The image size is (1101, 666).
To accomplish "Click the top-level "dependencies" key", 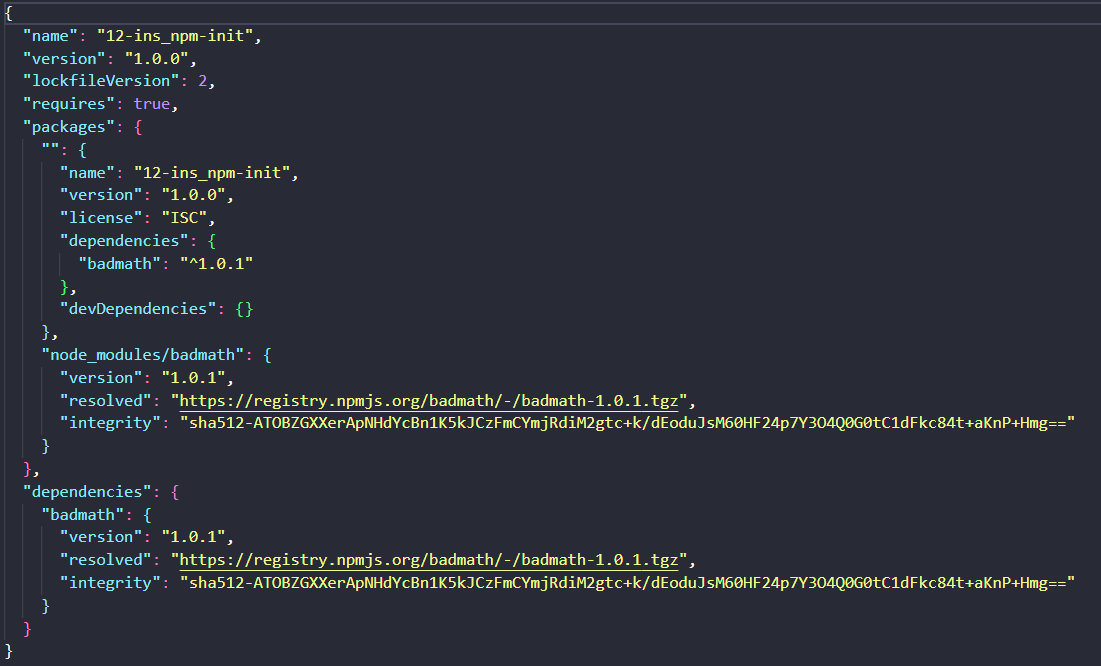I will [87, 492].
